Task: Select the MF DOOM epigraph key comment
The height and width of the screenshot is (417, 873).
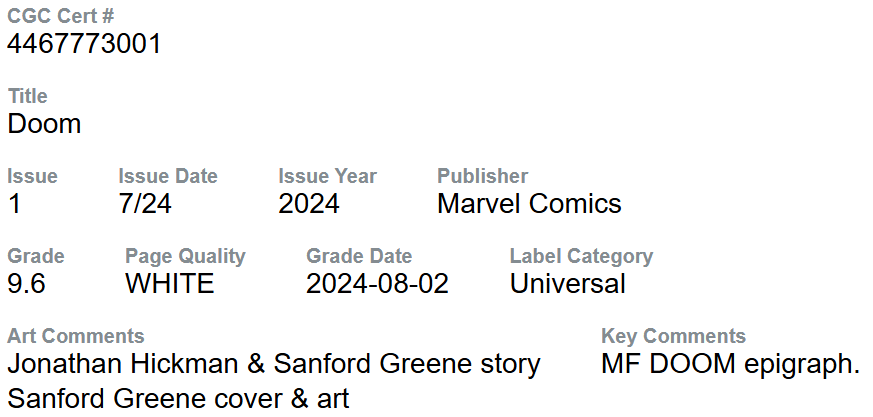Action: tap(730, 364)
